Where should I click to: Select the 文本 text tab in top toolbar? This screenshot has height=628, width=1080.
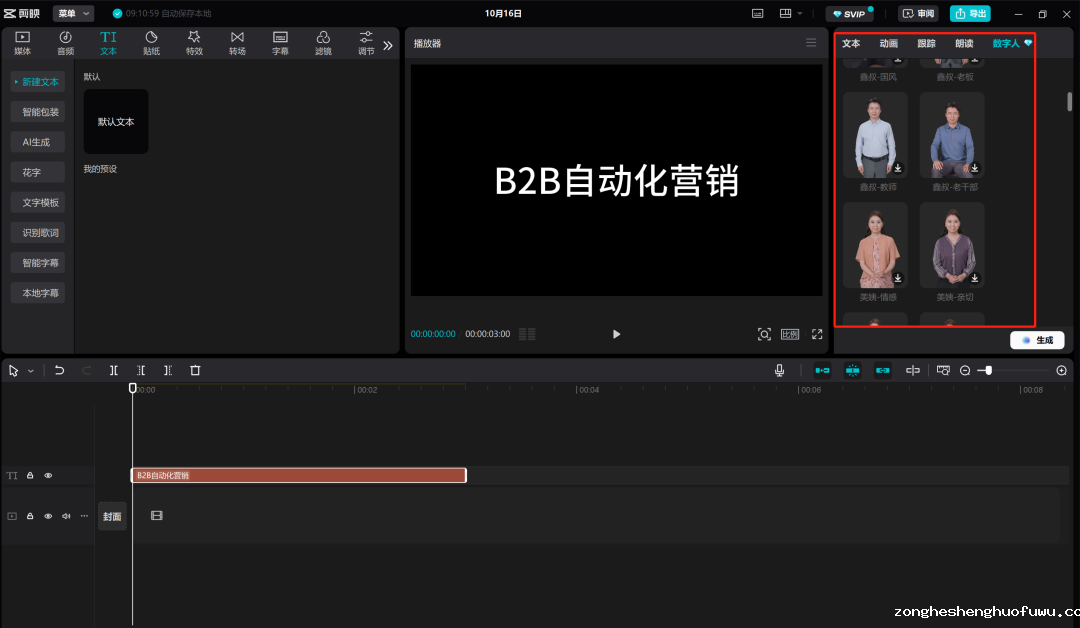tap(108, 43)
